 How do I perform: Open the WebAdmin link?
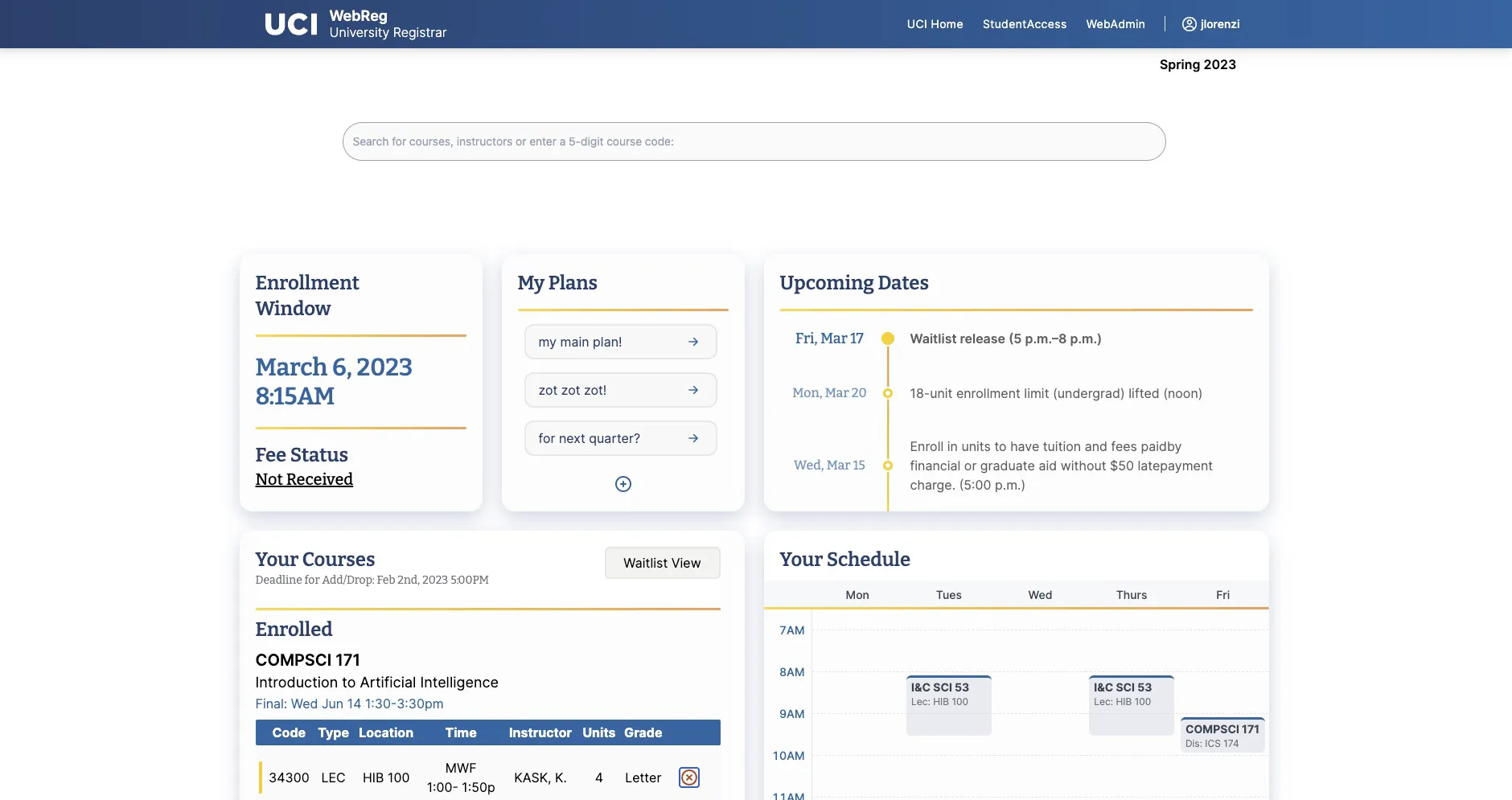point(1115,24)
